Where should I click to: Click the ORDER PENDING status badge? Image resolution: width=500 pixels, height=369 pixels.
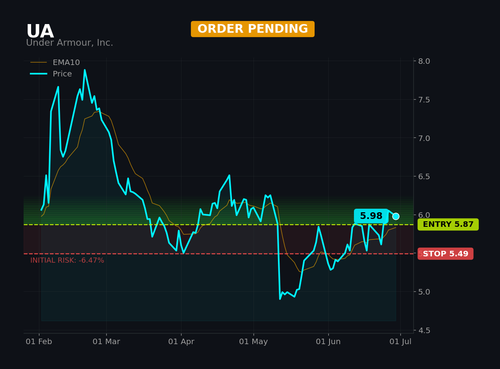[x=253, y=29]
